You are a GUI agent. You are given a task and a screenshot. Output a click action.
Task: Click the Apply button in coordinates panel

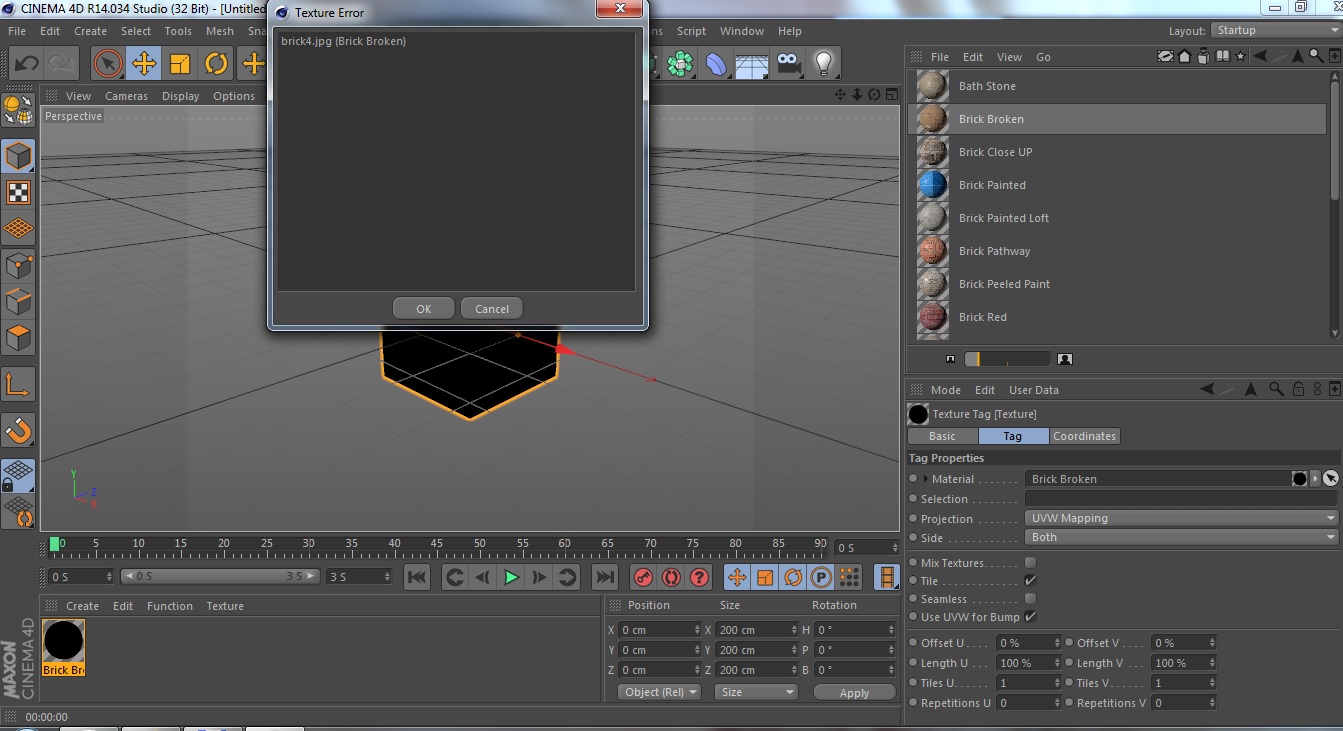coord(854,692)
